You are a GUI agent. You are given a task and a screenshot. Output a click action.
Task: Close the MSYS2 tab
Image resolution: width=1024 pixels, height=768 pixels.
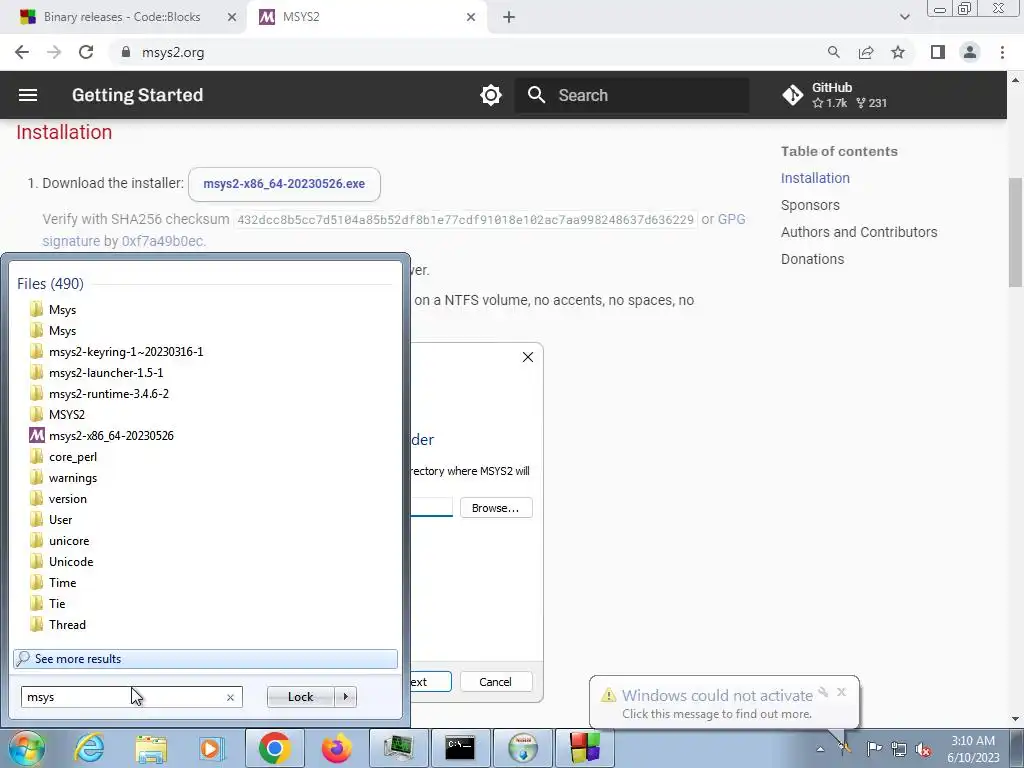(471, 17)
